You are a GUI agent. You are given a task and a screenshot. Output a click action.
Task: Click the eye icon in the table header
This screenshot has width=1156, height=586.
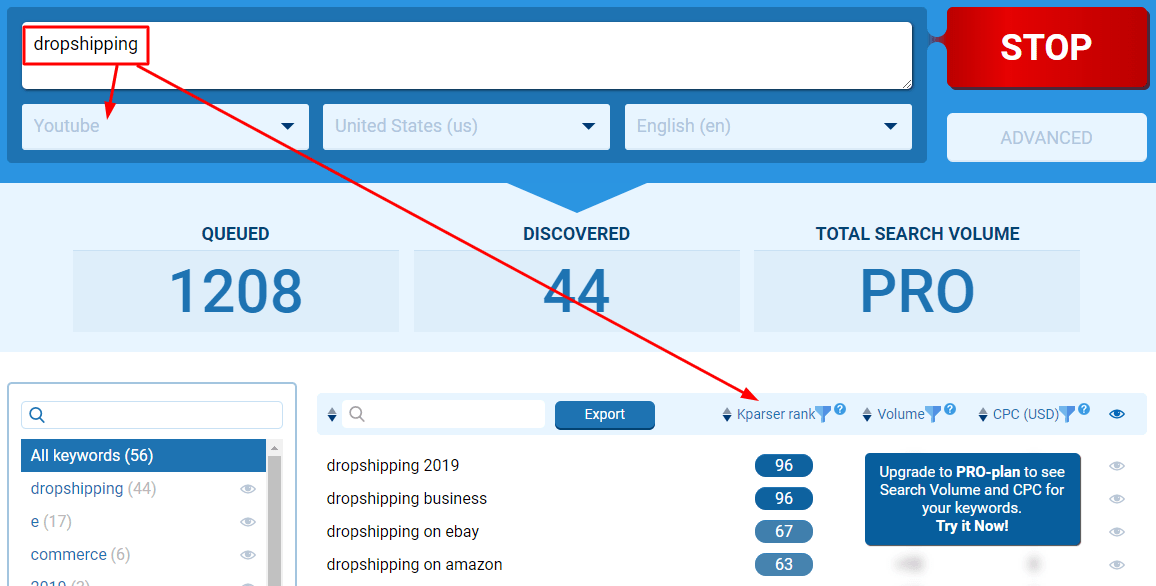pyautogui.click(x=1116, y=413)
